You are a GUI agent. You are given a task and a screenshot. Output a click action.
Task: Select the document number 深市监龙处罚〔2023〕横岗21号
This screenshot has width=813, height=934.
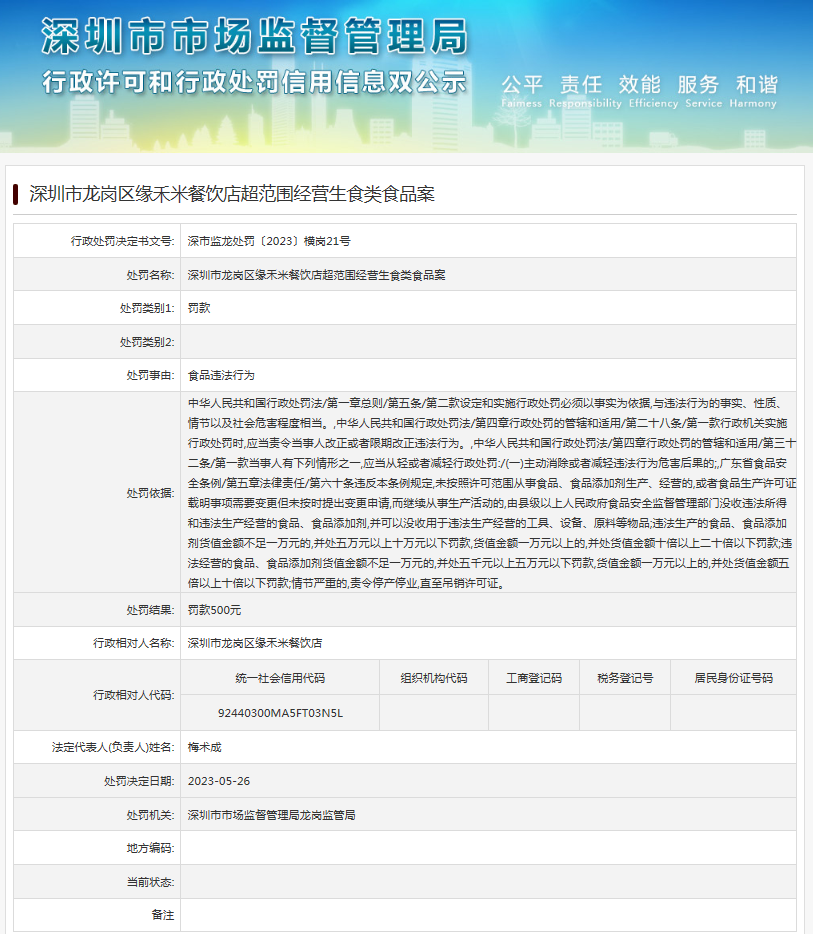[269, 241]
